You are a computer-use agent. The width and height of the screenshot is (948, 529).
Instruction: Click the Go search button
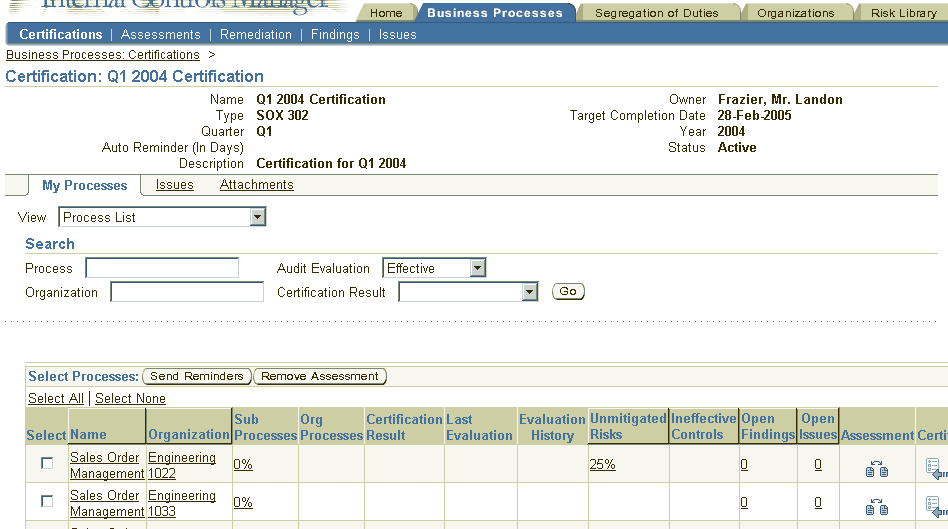click(568, 291)
